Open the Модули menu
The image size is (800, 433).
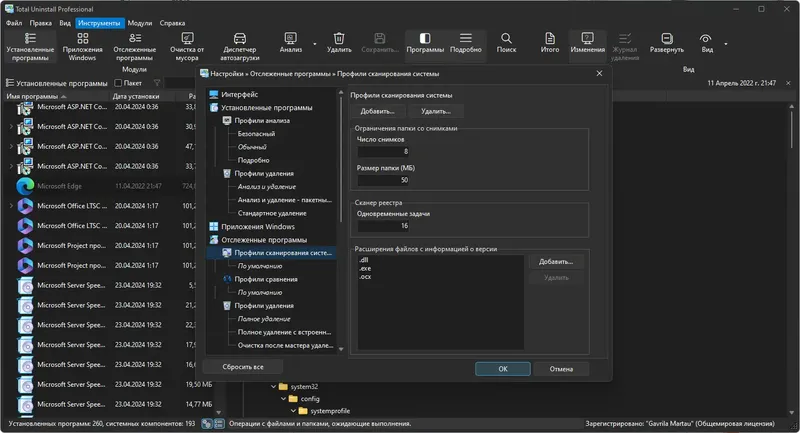tap(140, 23)
